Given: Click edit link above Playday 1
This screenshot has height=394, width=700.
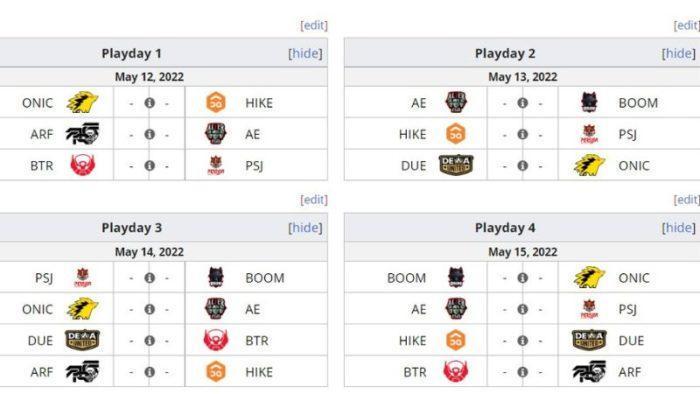Looking at the screenshot, I should click(314, 25).
